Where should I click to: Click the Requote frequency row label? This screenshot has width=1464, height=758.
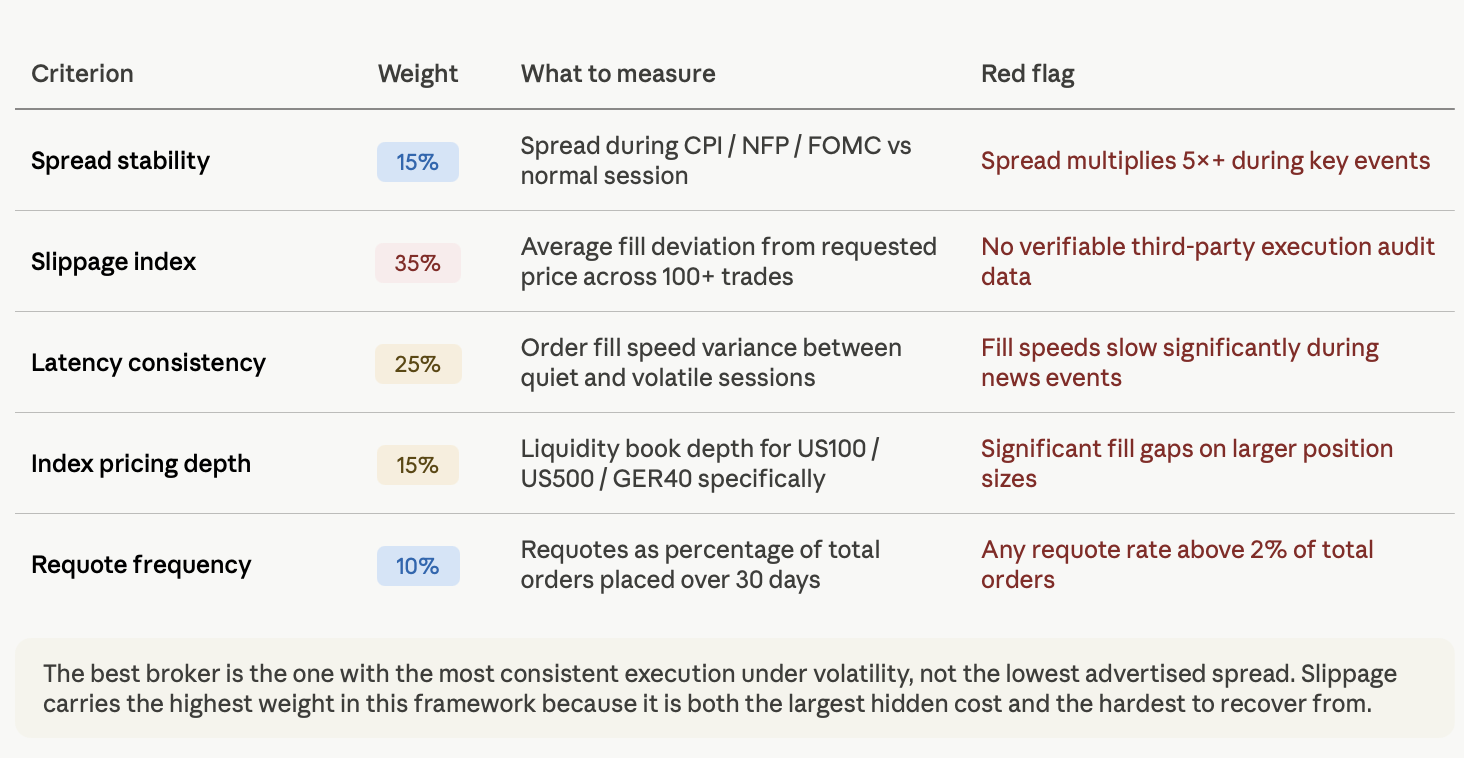click(x=141, y=565)
